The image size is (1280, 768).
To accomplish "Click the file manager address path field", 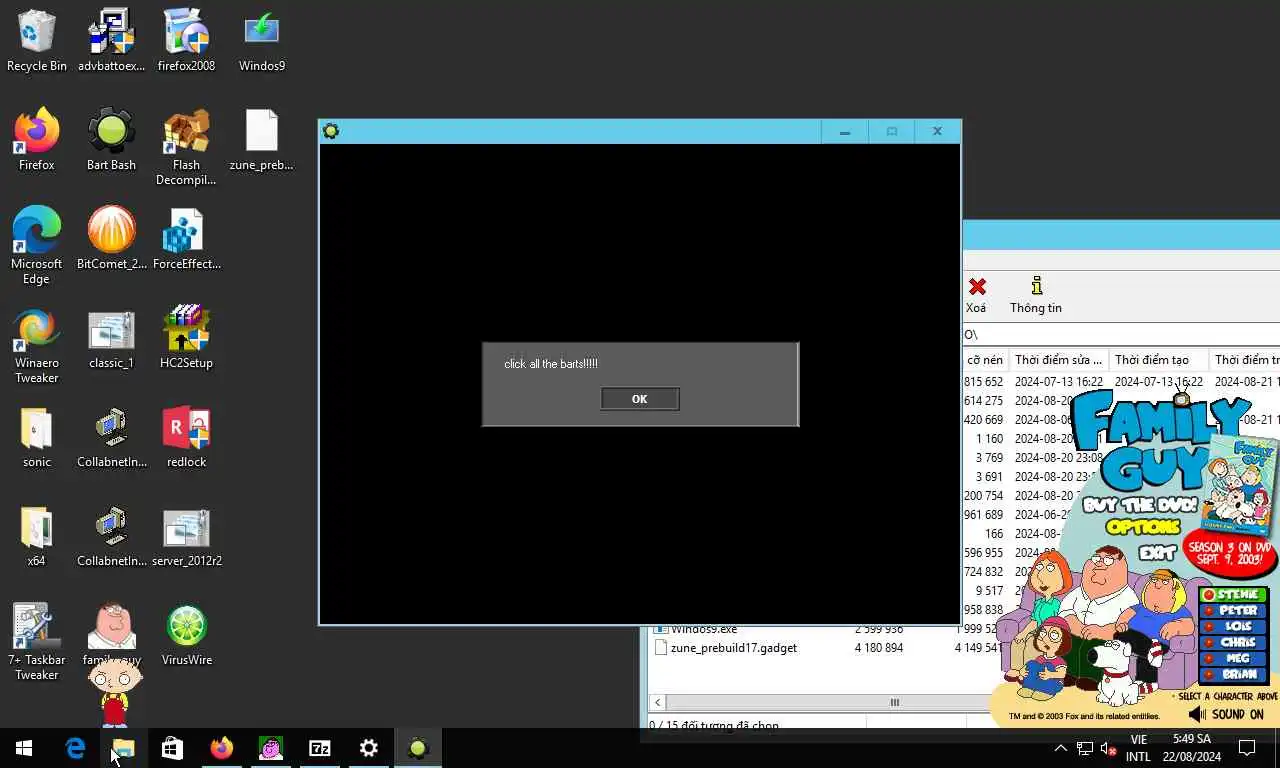I will [x=1121, y=334].
